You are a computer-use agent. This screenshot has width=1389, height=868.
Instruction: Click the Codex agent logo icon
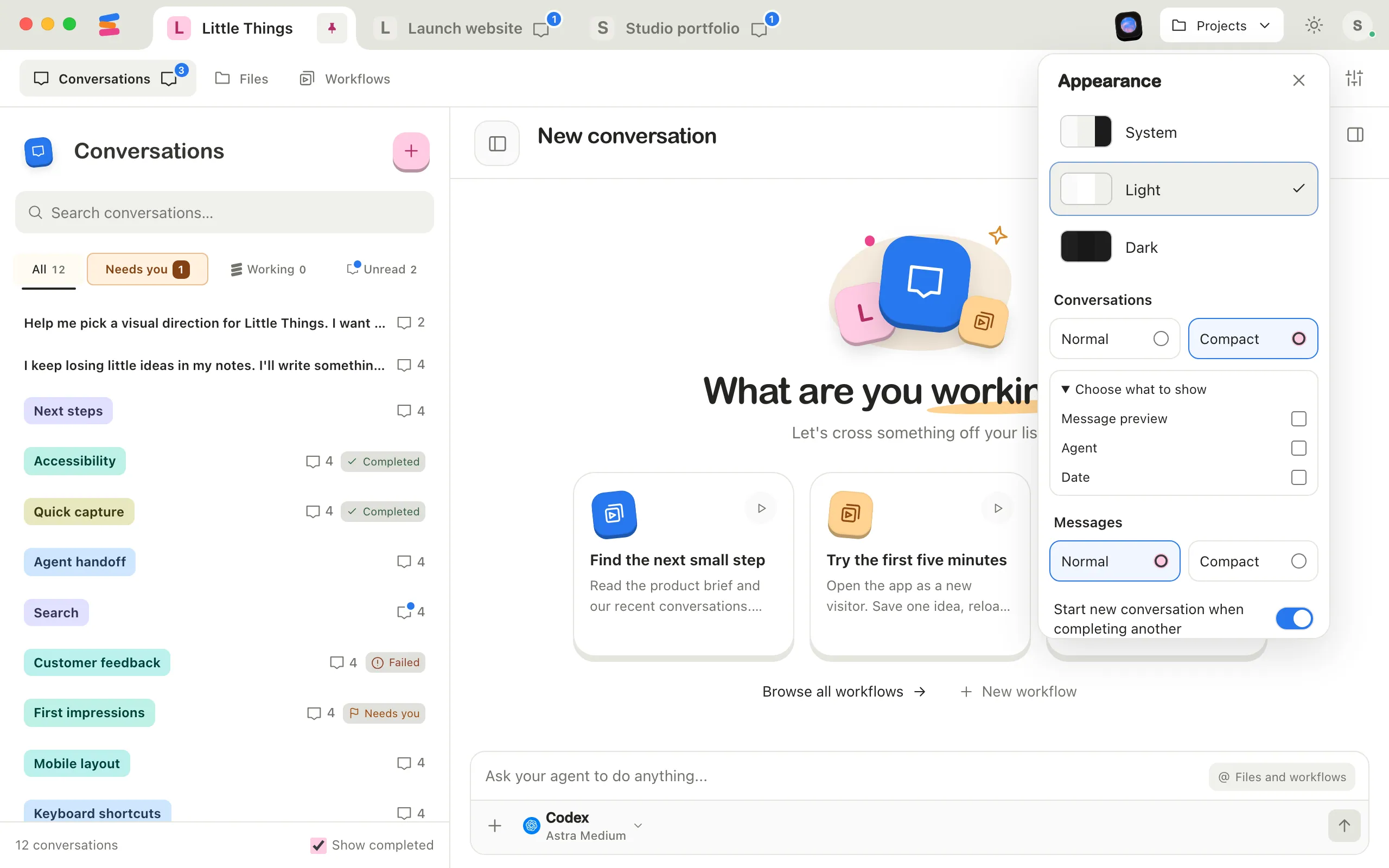532,826
